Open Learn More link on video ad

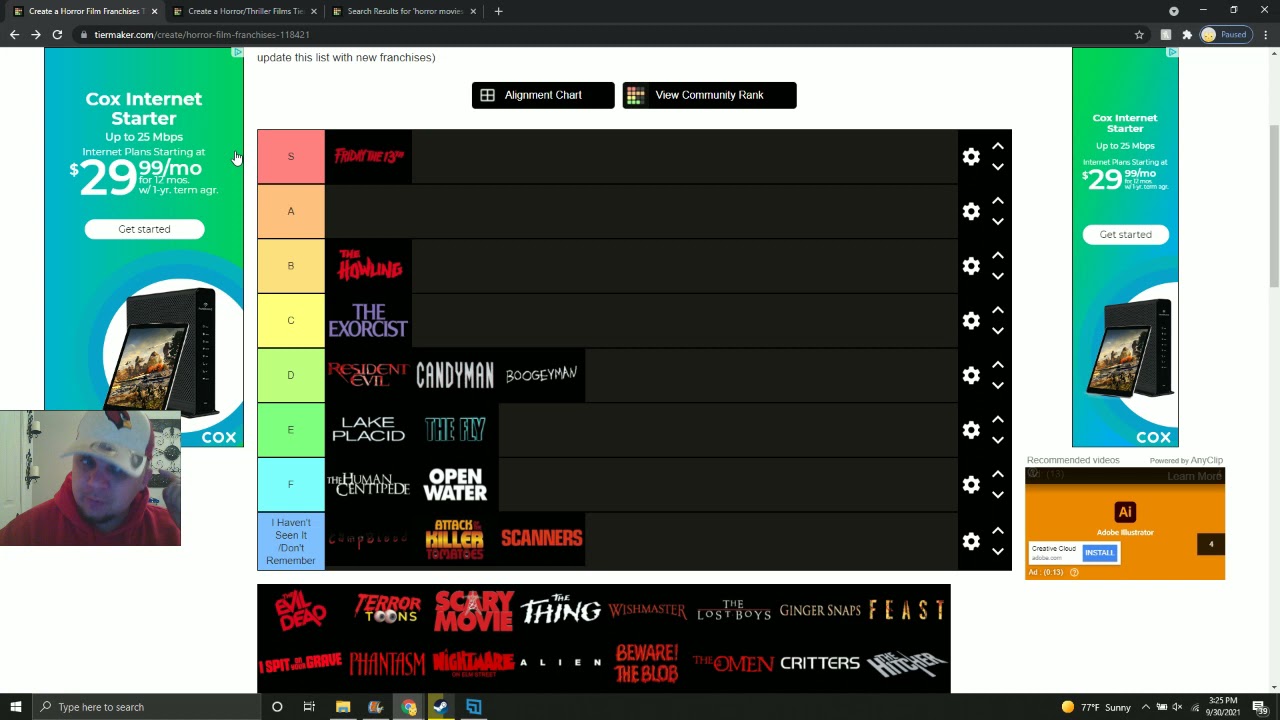point(1194,476)
